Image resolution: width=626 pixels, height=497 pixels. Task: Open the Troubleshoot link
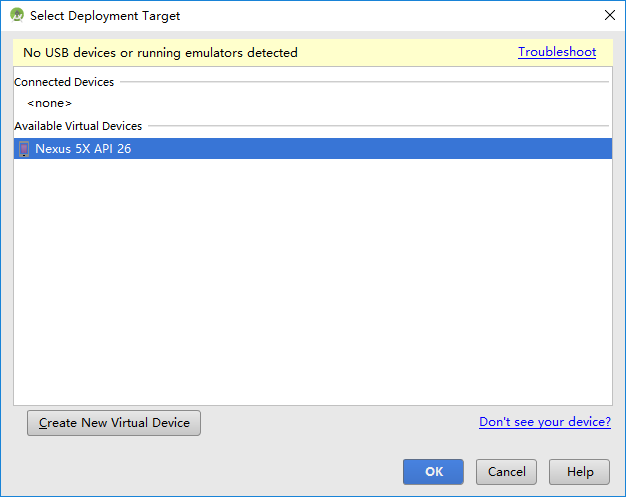coord(557,52)
